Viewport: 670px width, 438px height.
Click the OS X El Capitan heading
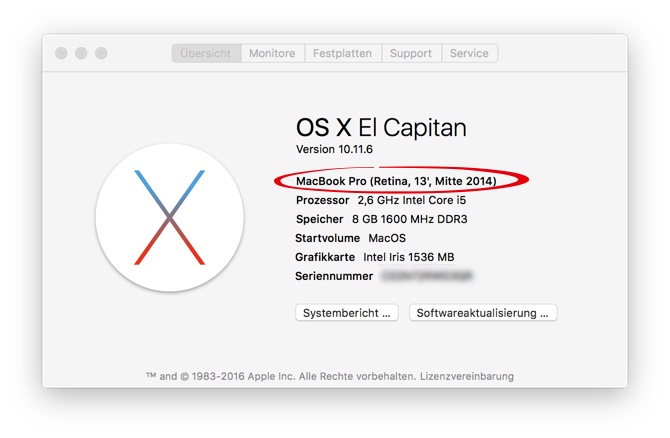click(381, 127)
